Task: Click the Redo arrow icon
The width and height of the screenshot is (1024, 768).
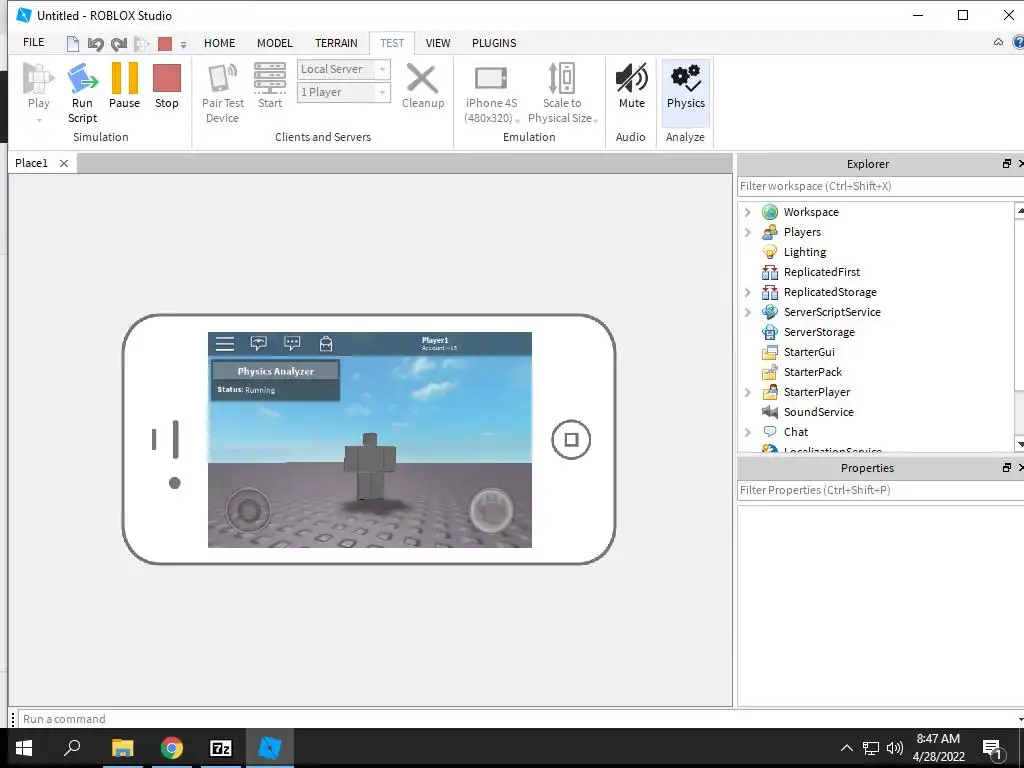Action: [x=118, y=44]
